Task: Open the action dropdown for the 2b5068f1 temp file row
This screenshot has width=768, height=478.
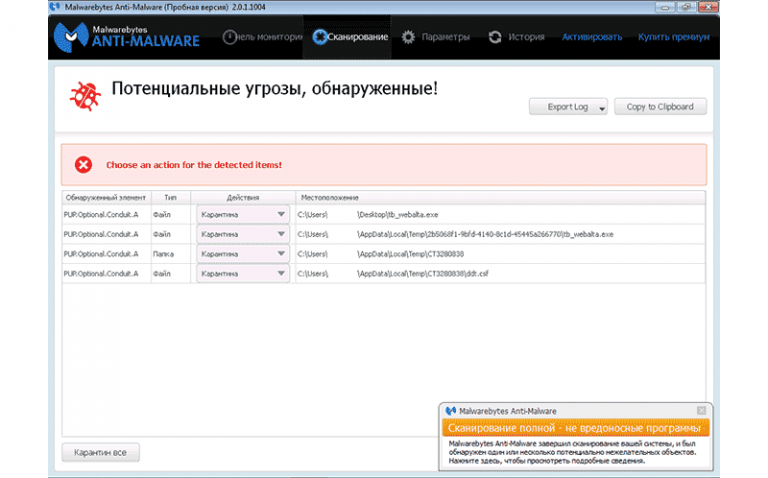Action: pos(243,234)
